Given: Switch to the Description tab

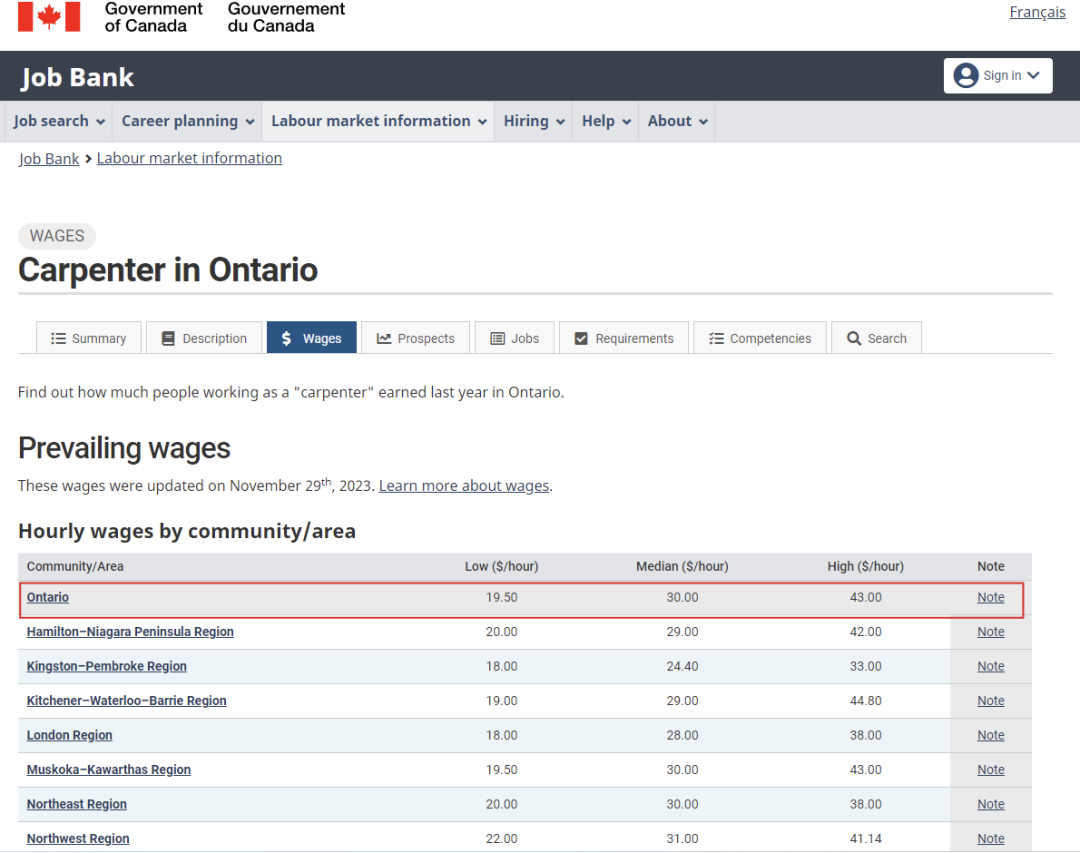Looking at the screenshot, I should [204, 338].
